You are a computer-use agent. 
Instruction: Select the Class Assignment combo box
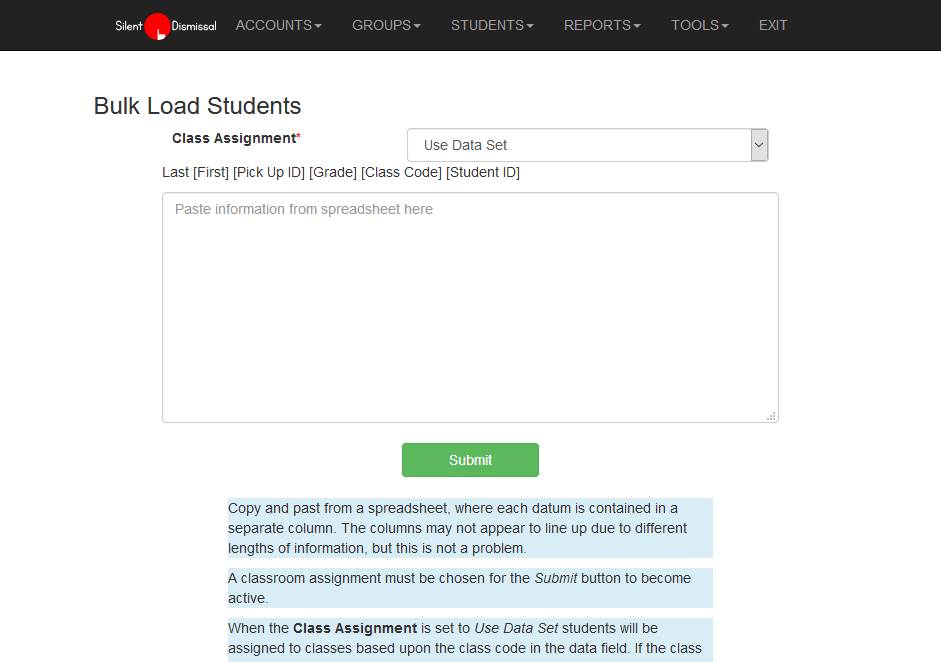(x=580, y=145)
